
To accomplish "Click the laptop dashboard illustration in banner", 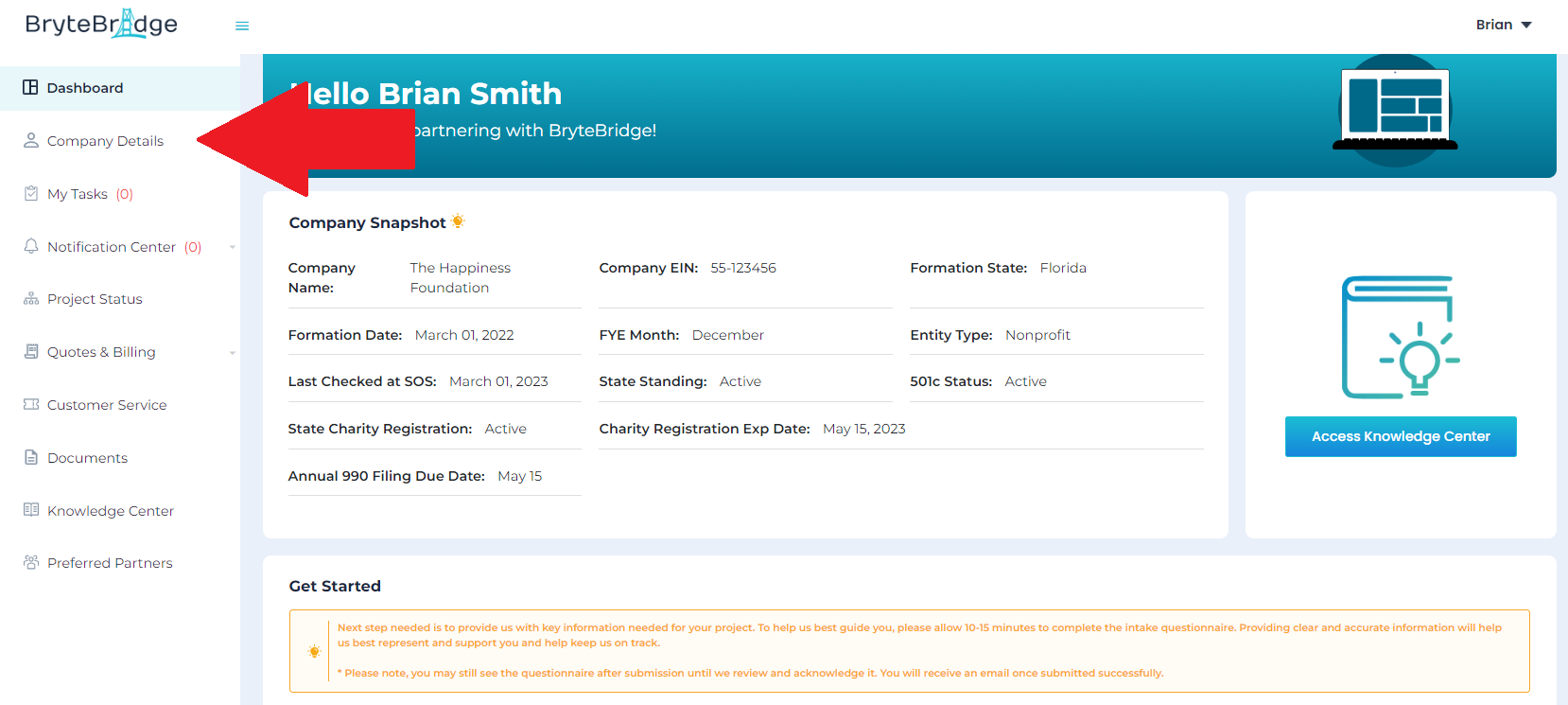I will 1395,110.
